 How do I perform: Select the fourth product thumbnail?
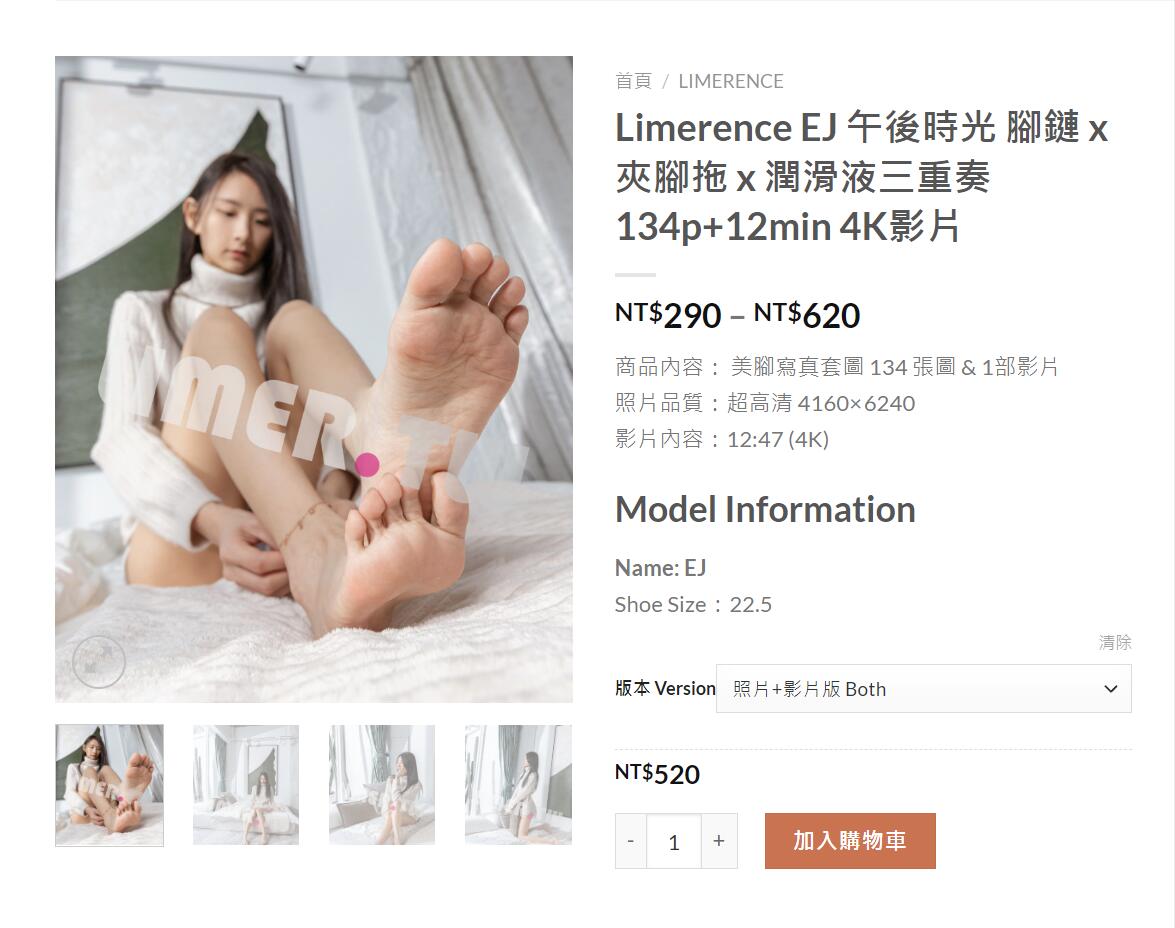point(518,785)
